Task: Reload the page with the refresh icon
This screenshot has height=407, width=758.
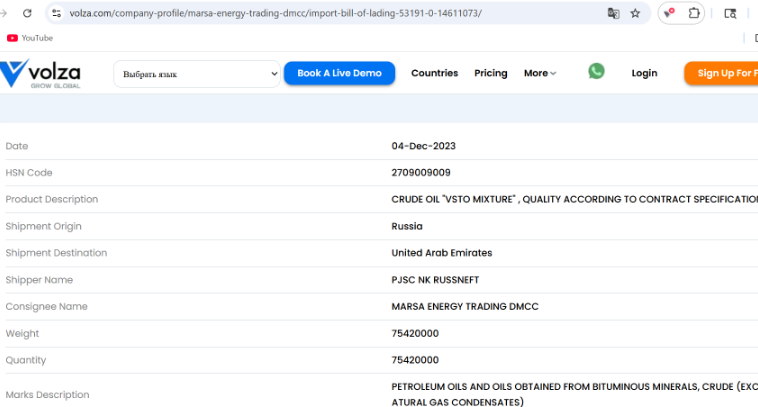Action: coord(27,13)
